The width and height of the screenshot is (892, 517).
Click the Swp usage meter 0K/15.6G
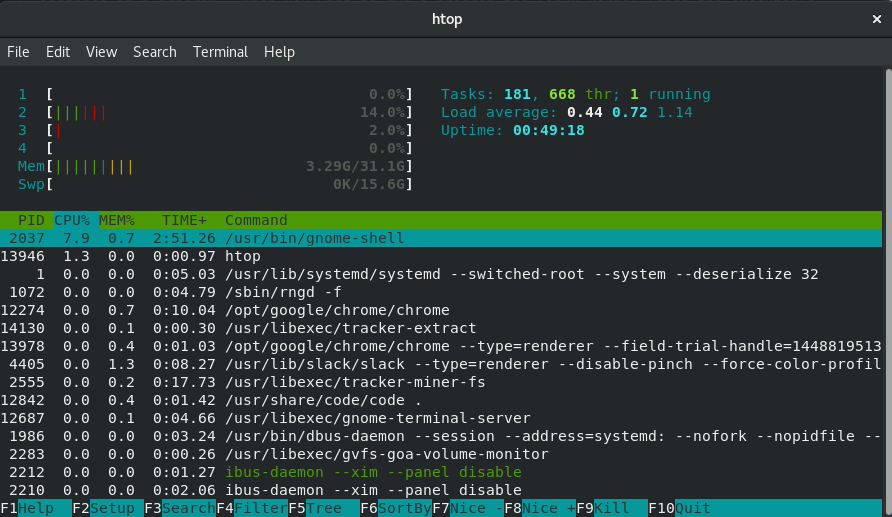(215, 184)
